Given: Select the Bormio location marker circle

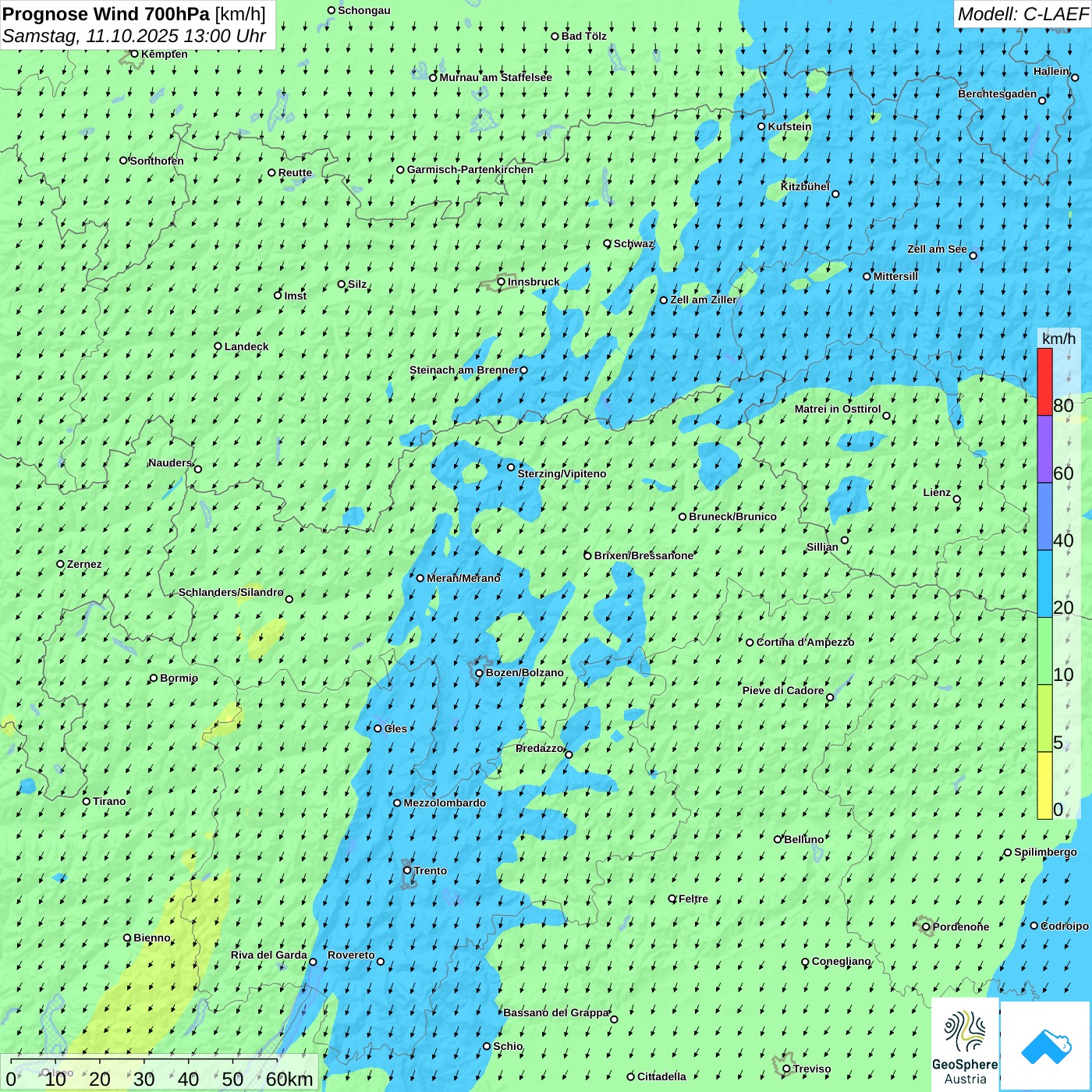Looking at the screenshot, I should [154, 678].
